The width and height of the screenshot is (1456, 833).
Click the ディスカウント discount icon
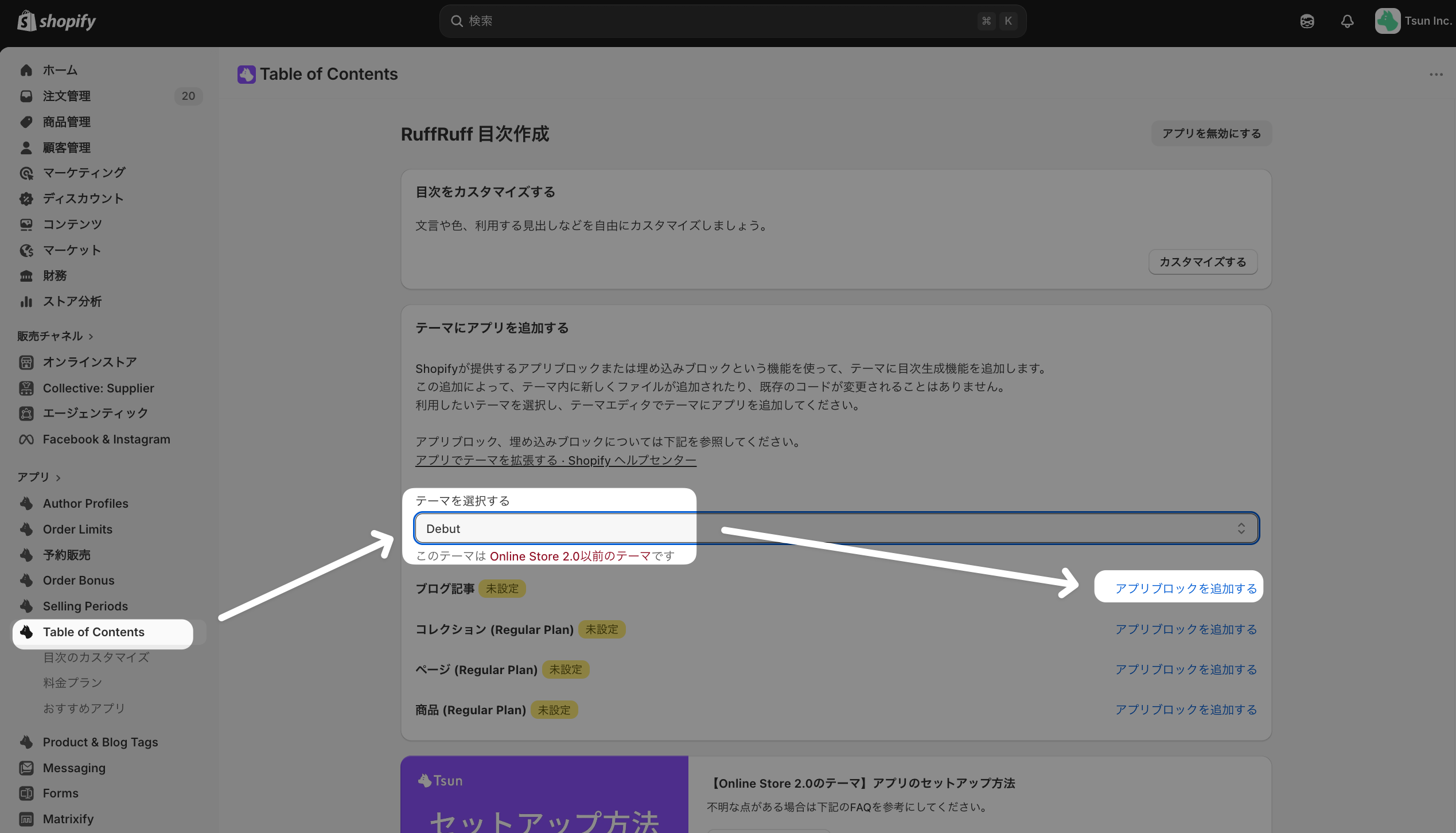[x=26, y=198]
